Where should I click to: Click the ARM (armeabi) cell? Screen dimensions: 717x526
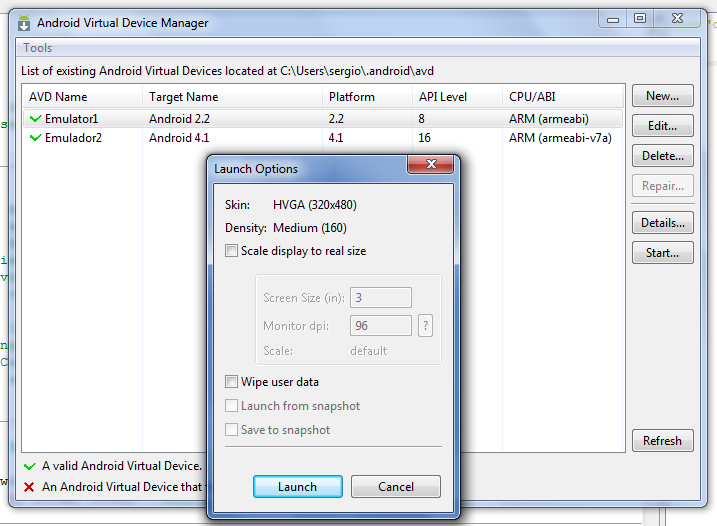click(549, 119)
